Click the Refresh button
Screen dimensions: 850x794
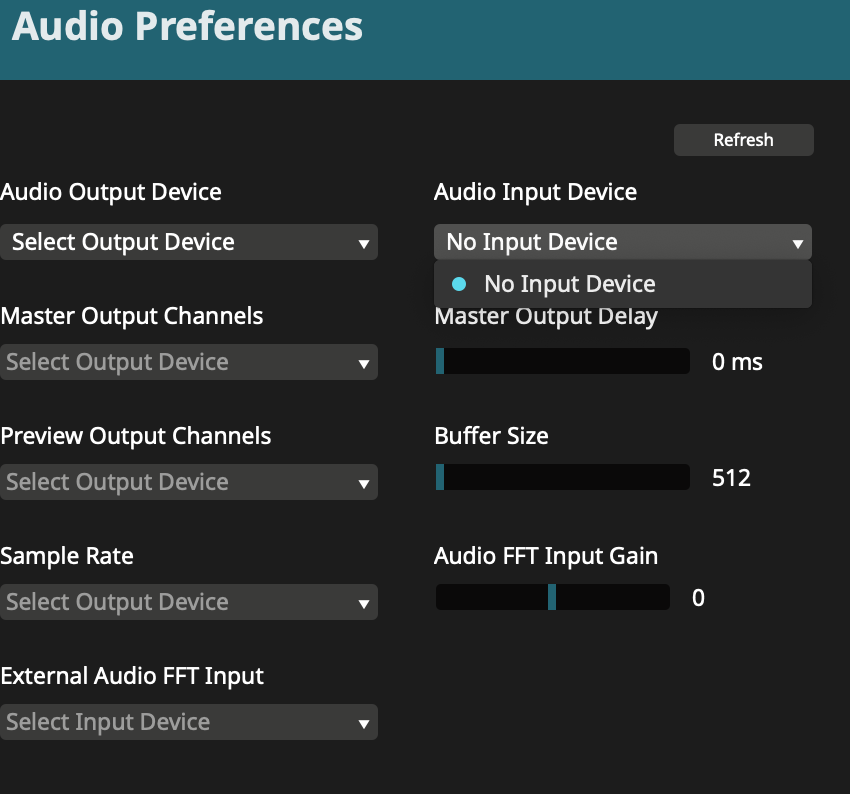pyautogui.click(x=743, y=140)
